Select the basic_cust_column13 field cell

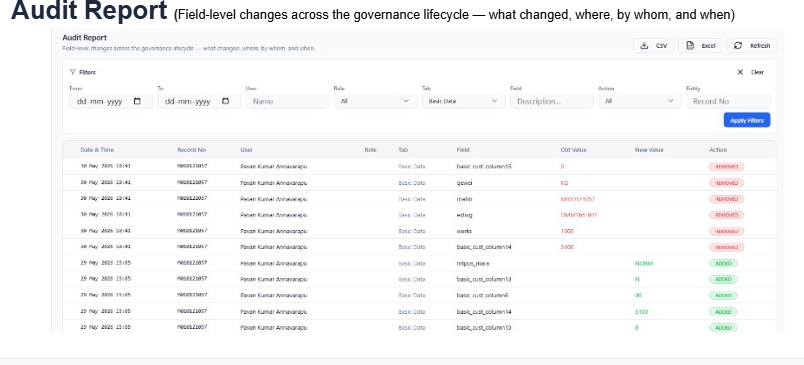click(x=484, y=279)
